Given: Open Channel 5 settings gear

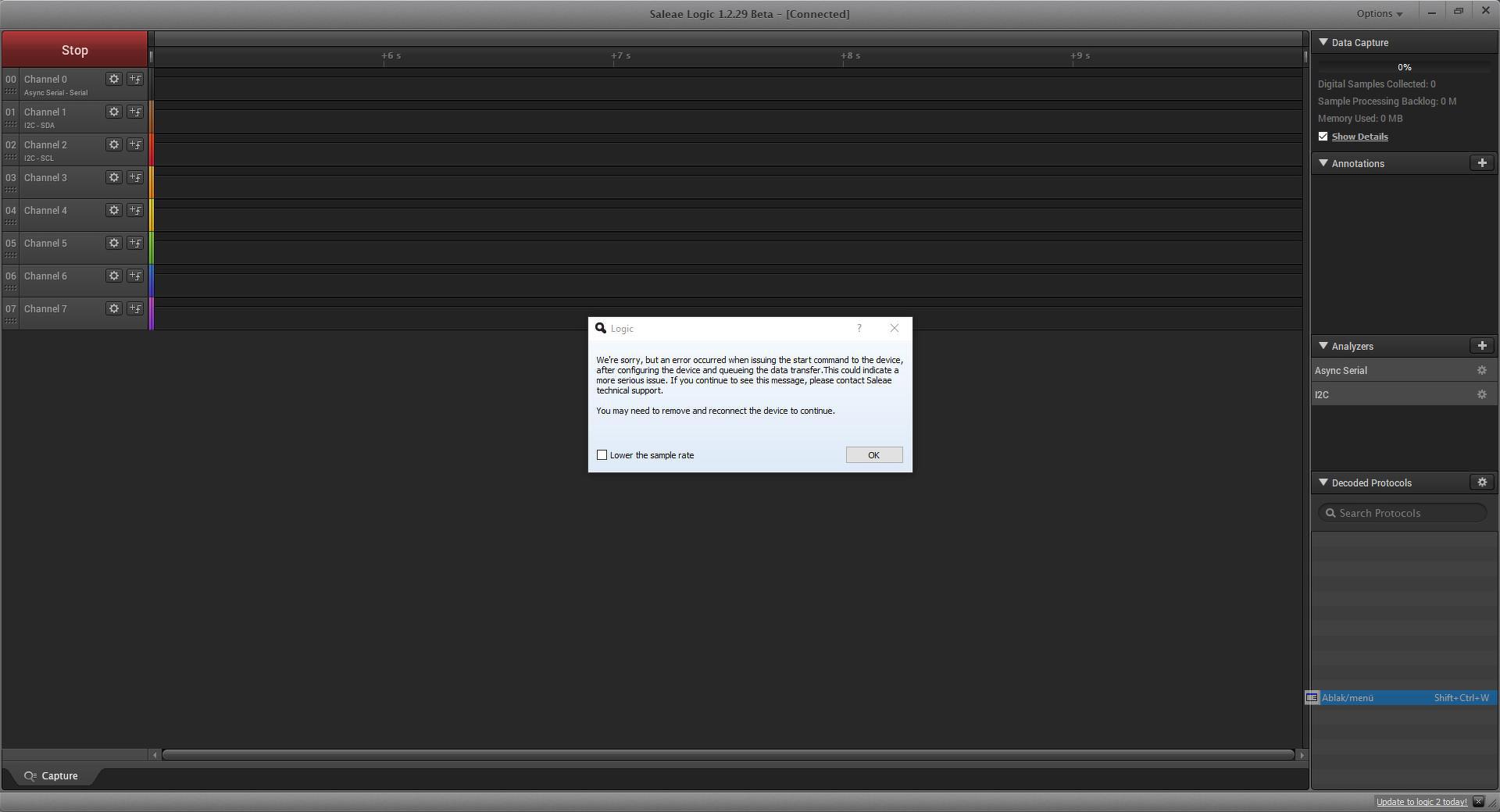Looking at the screenshot, I should click(x=114, y=243).
